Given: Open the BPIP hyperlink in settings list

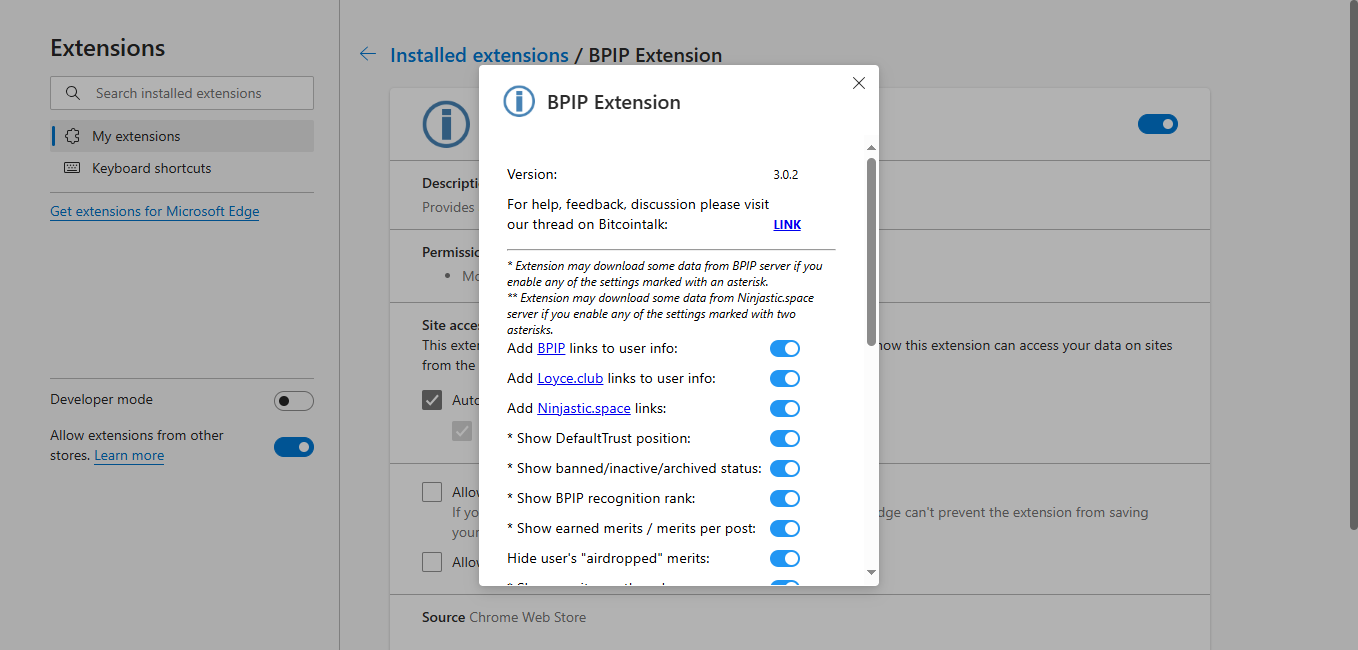Looking at the screenshot, I should pyautogui.click(x=551, y=348).
